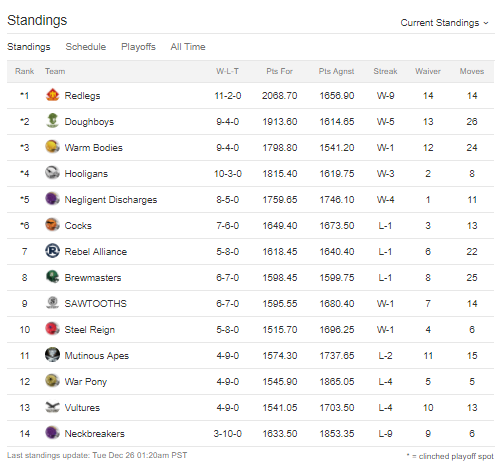503x469 pixels.
Task: Open the All Time tab
Action: [x=188, y=47]
